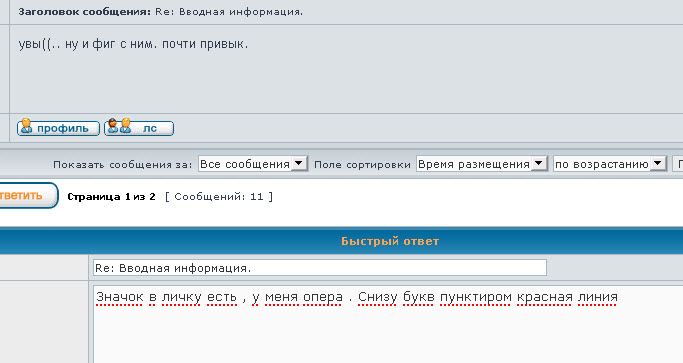Screen dimensions: 683x363
Task: Open the Все сообщения dropdown
Action: [253, 164]
